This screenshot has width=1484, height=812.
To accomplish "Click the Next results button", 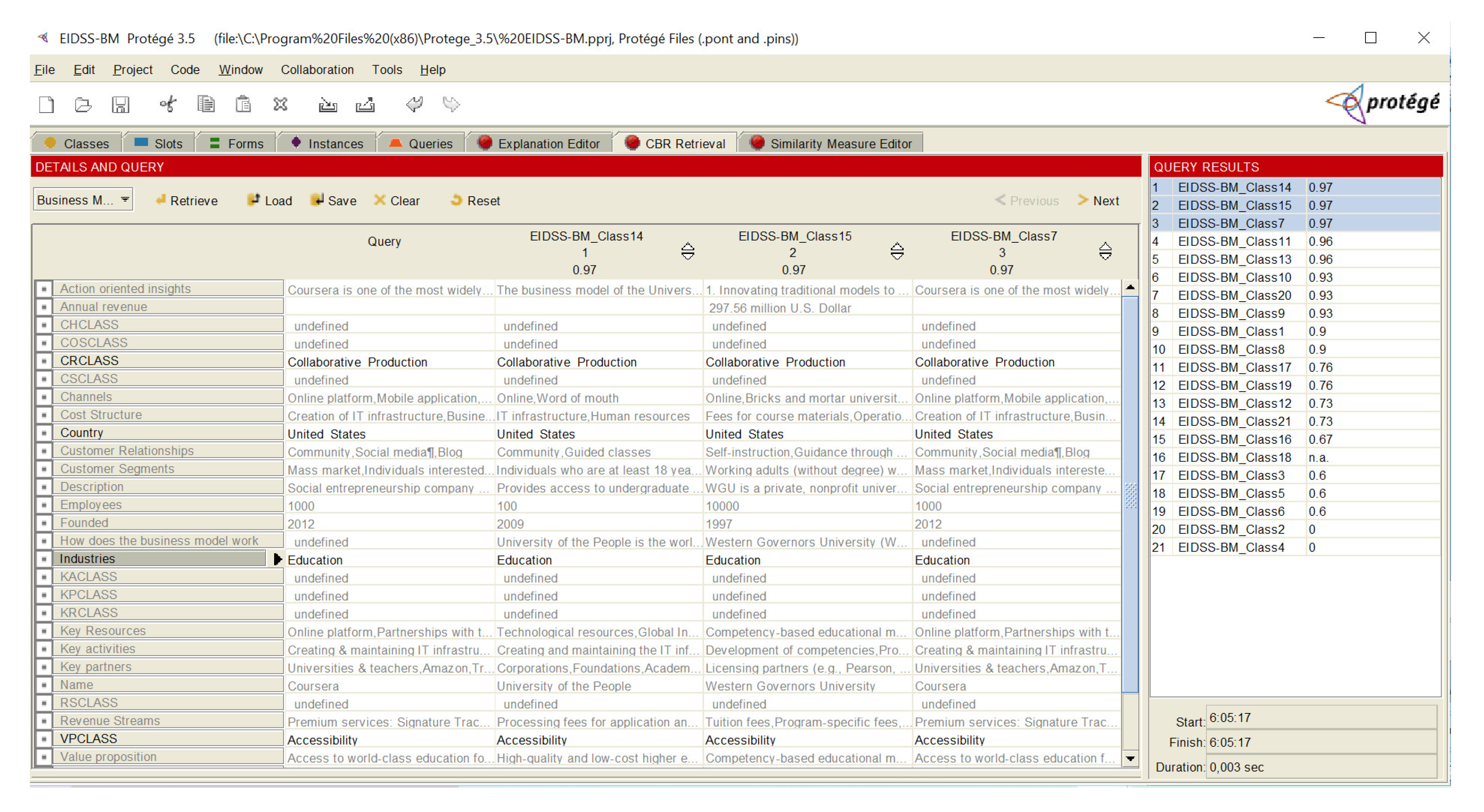I will pos(1098,200).
